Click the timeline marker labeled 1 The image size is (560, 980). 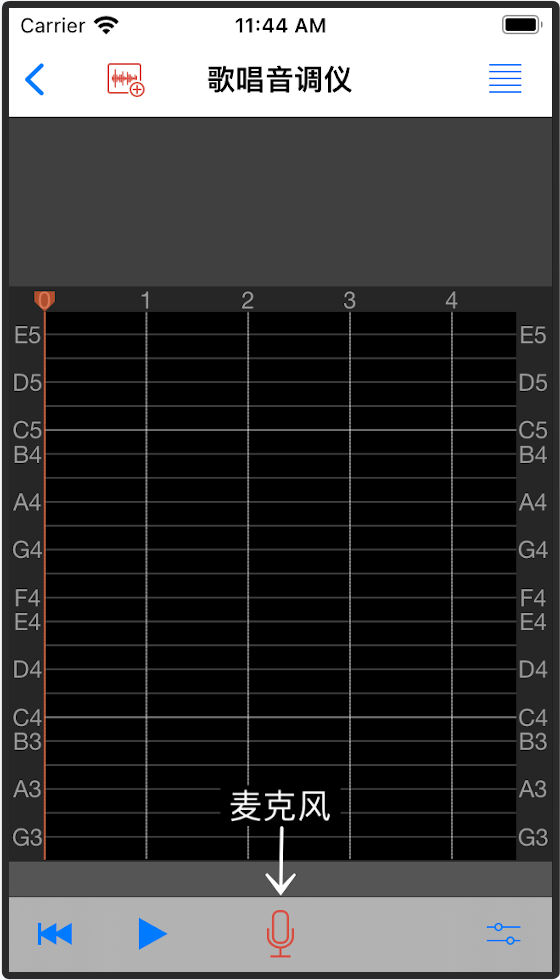click(146, 301)
